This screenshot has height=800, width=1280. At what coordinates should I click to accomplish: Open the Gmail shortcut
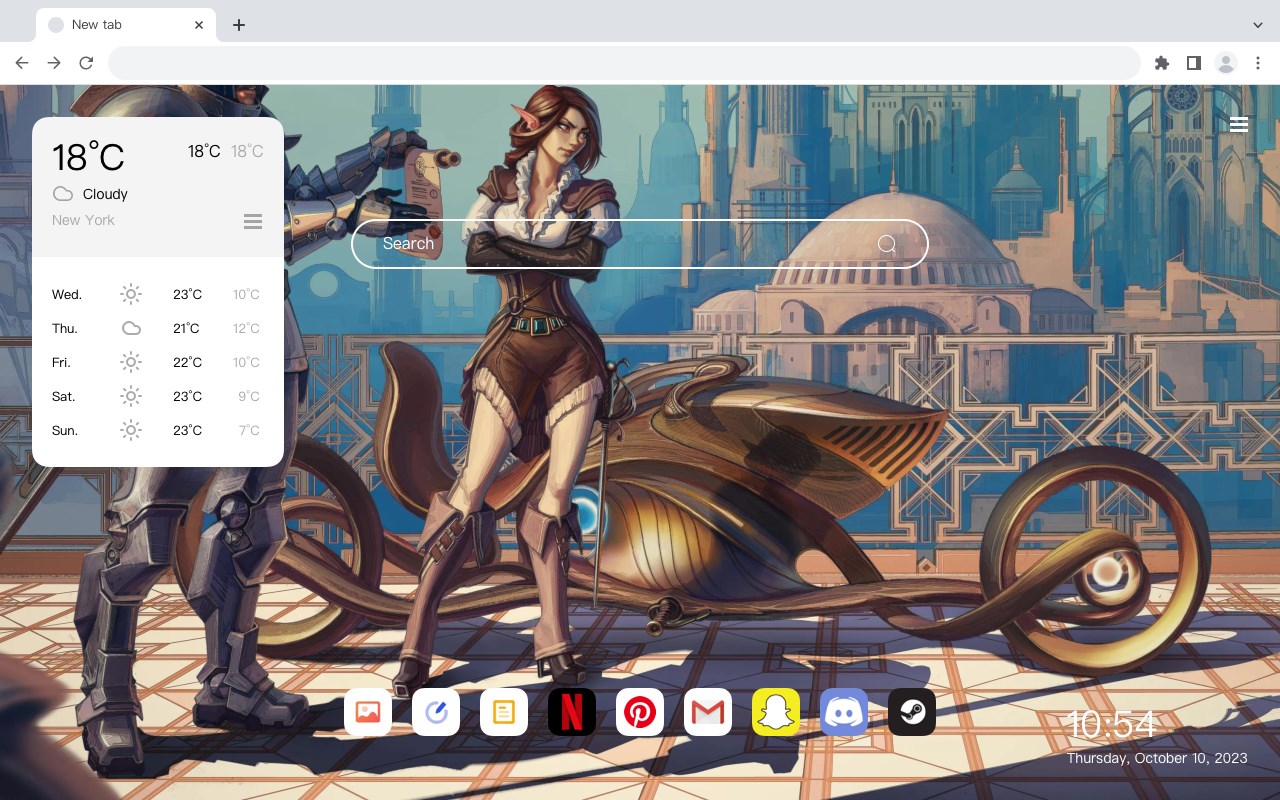click(x=708, y=712)
